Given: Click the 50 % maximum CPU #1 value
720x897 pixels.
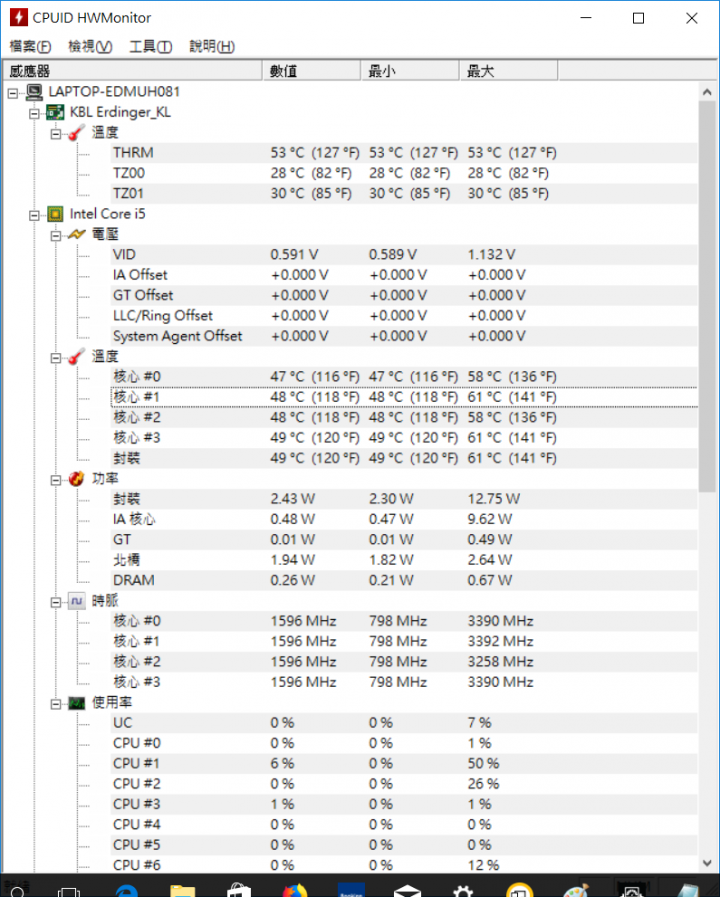Looking at the screenshot, I should [x=483, y=764].
